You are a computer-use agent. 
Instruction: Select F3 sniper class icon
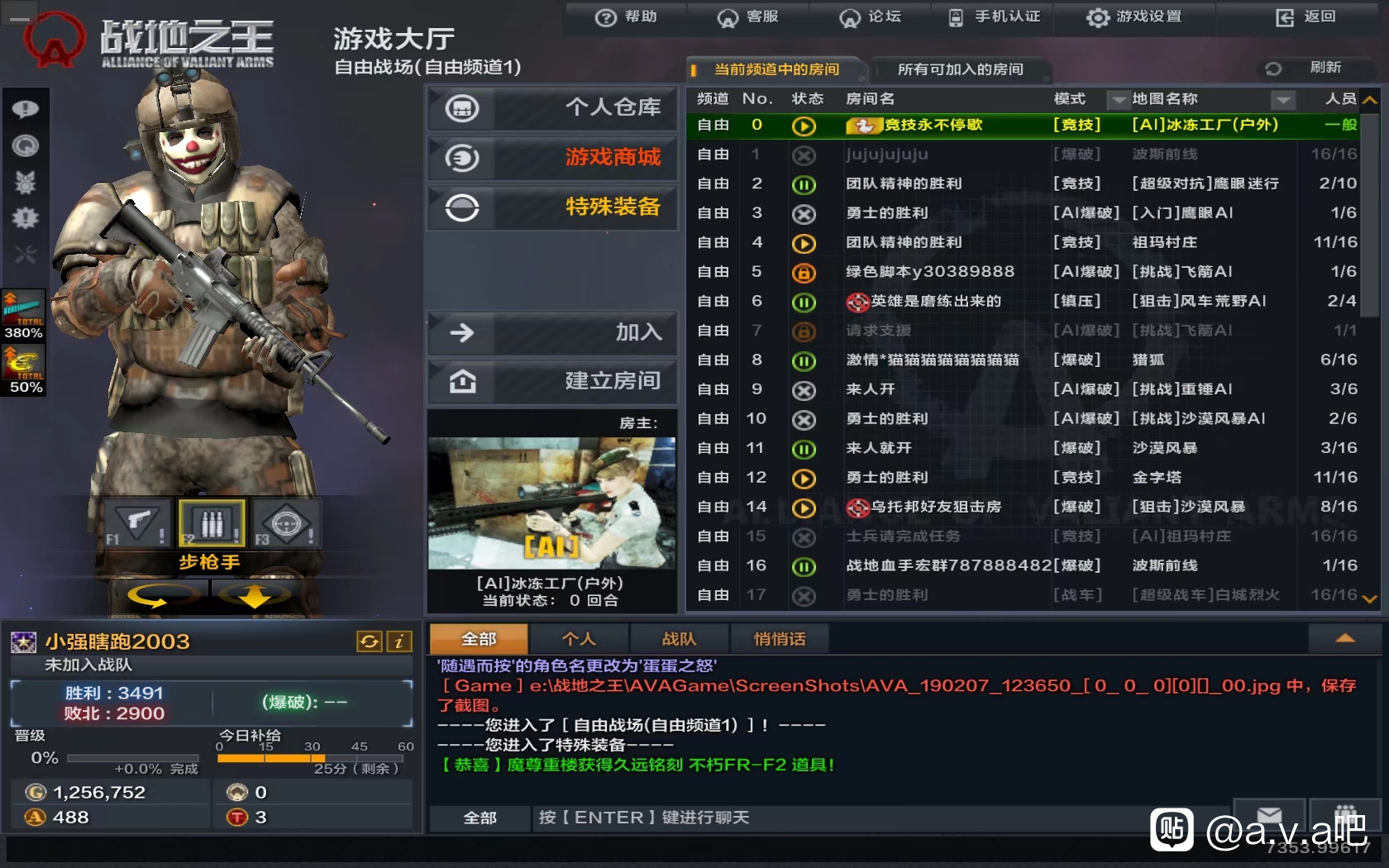pos(285,523)
